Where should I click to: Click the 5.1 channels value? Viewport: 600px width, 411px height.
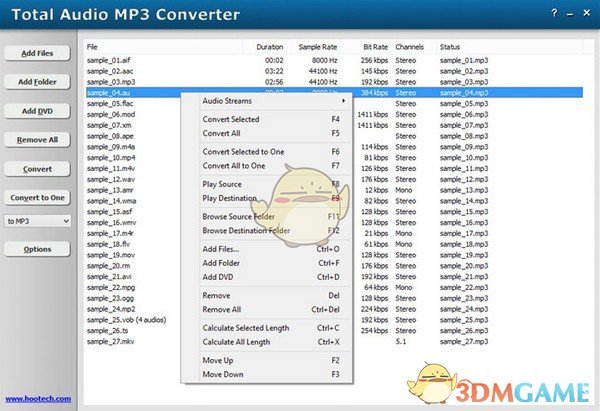[401, 341]
